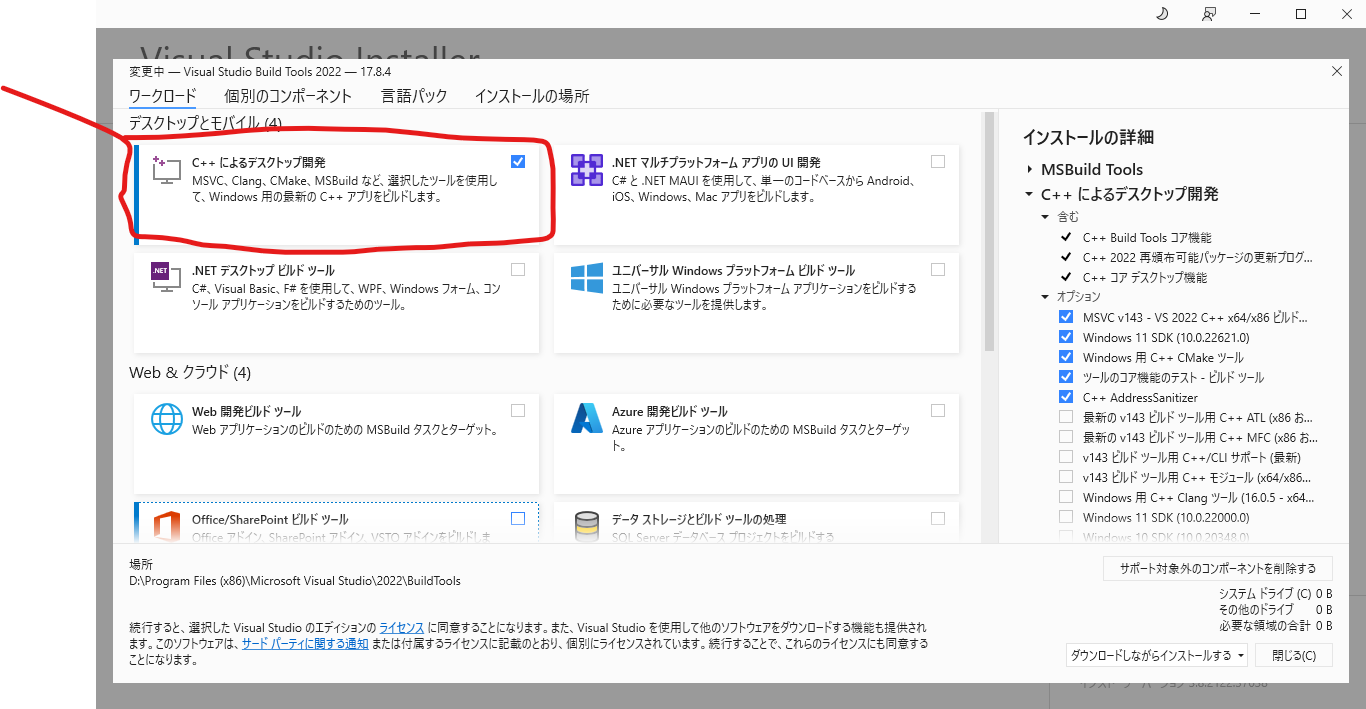Screen dimensions: 1366x709
Task: Close the workload modification dialog with X
Action: pos(1338,71)
